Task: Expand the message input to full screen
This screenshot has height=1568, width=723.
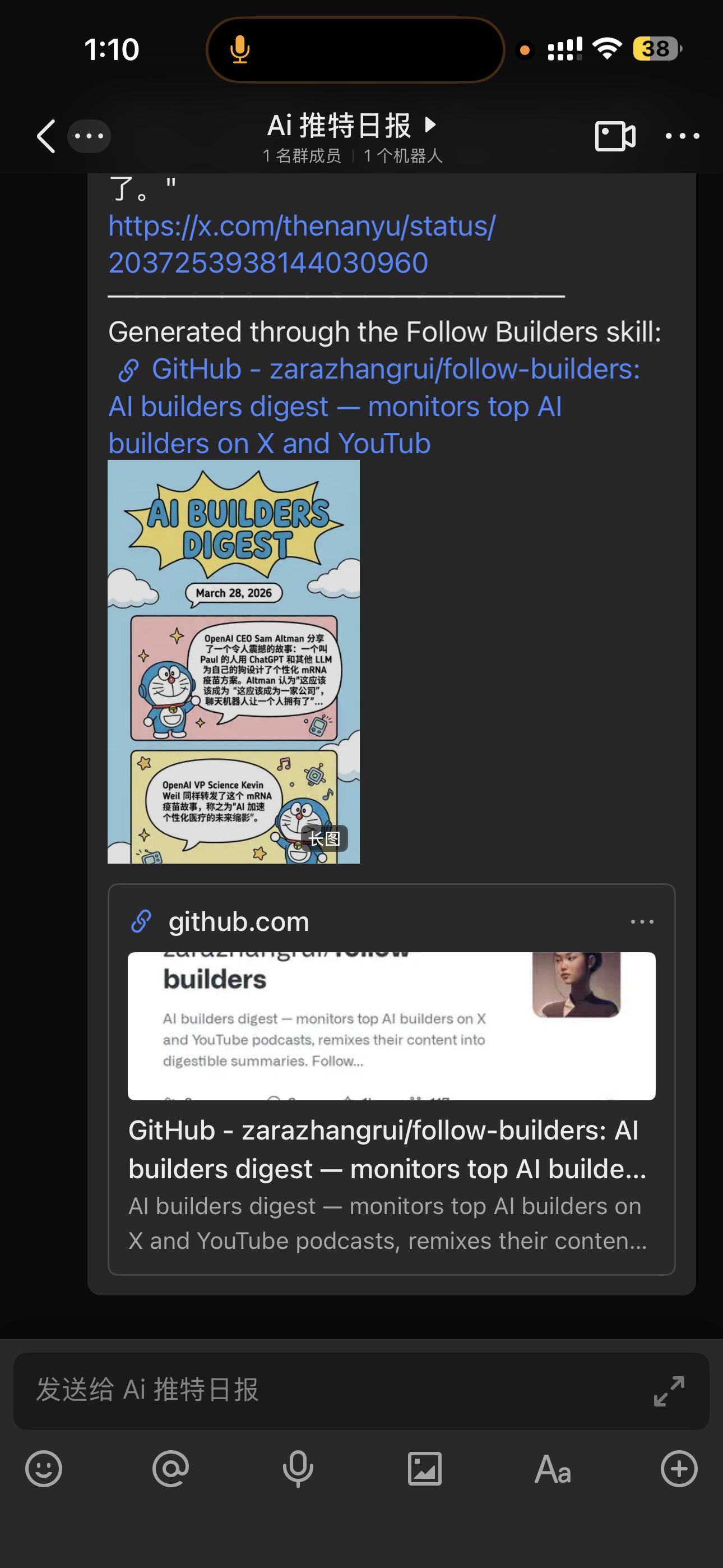Action: tap(669, 1391)
